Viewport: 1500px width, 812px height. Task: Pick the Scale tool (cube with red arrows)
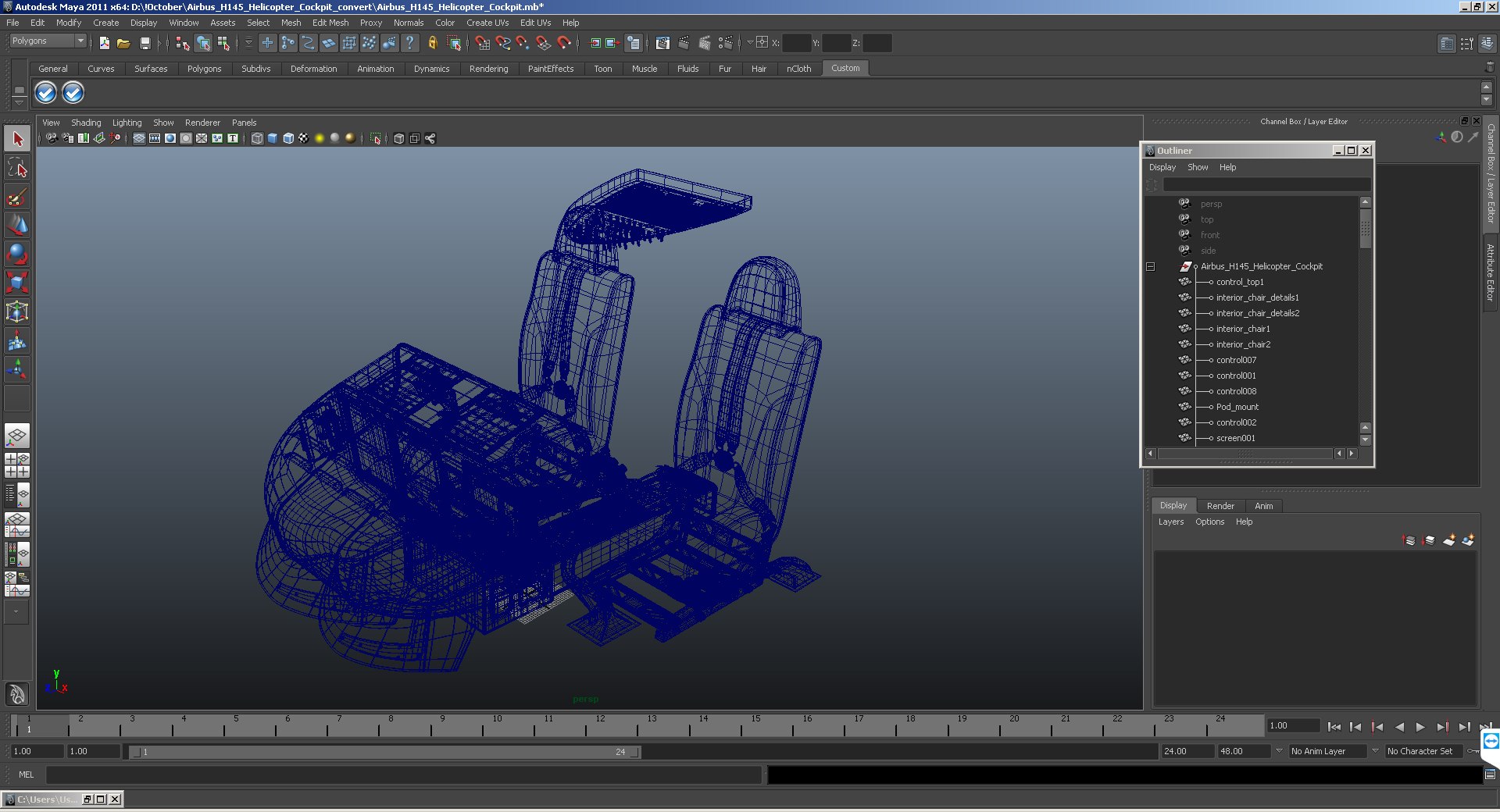pyautogui.click(x=17, y=282)
